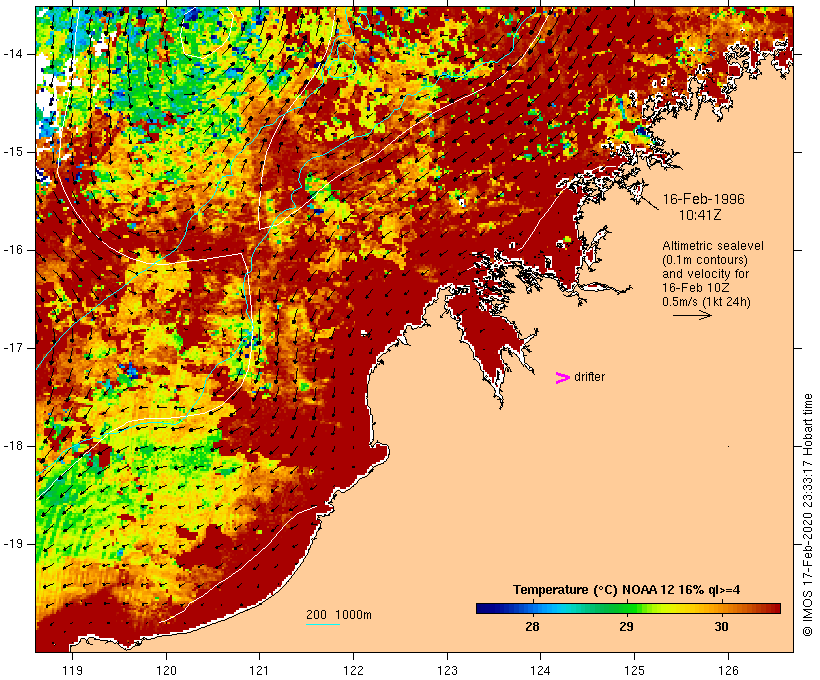Screen dimensions: 820x680
Task: Click the '-19' latitude axis label
Action: point(13,544)
